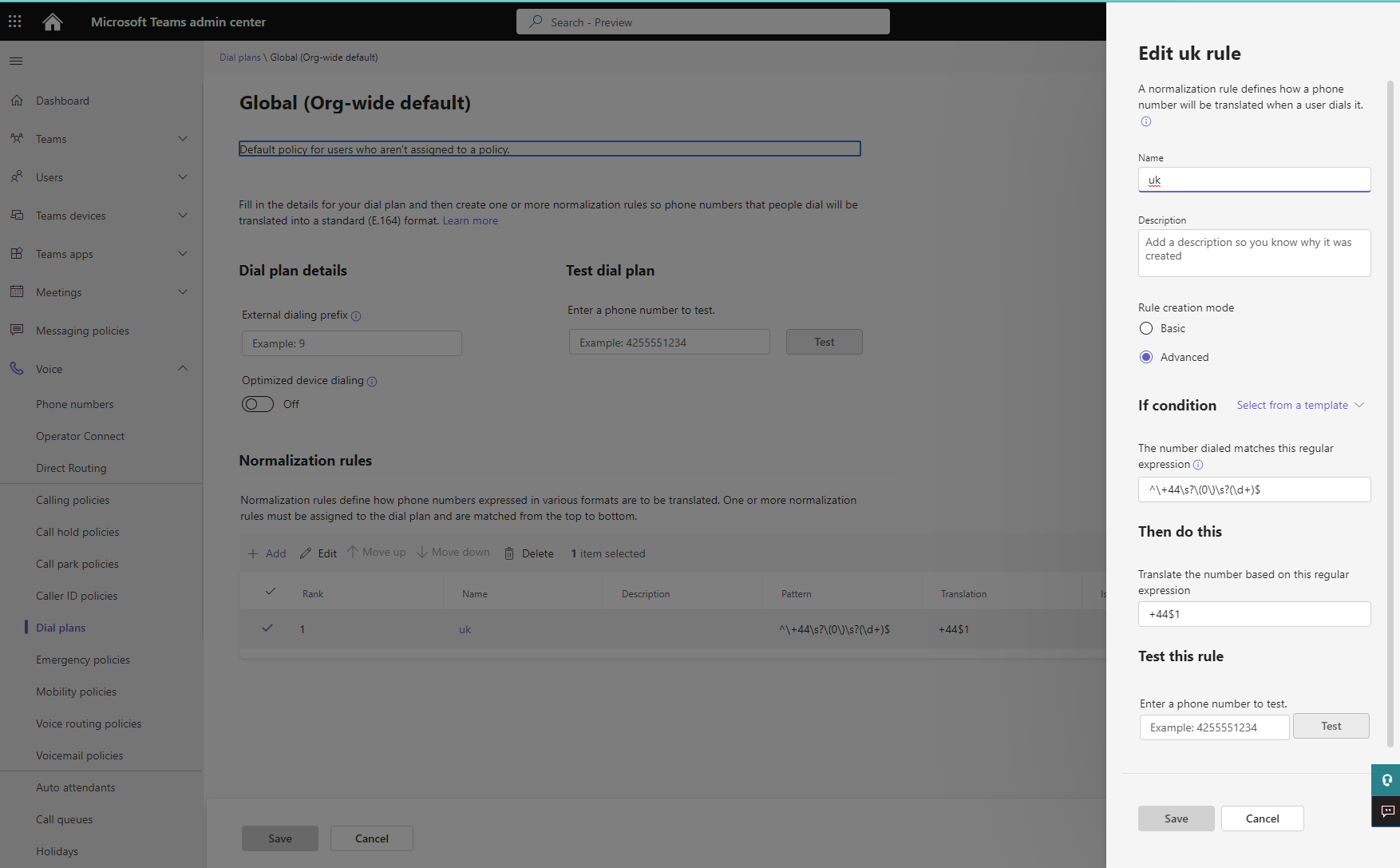The height and width of the screenshot is (868, 1400).
Task: Open the feedback chat floating icon
Action: pyautogui.click(x=1386, y=811)
